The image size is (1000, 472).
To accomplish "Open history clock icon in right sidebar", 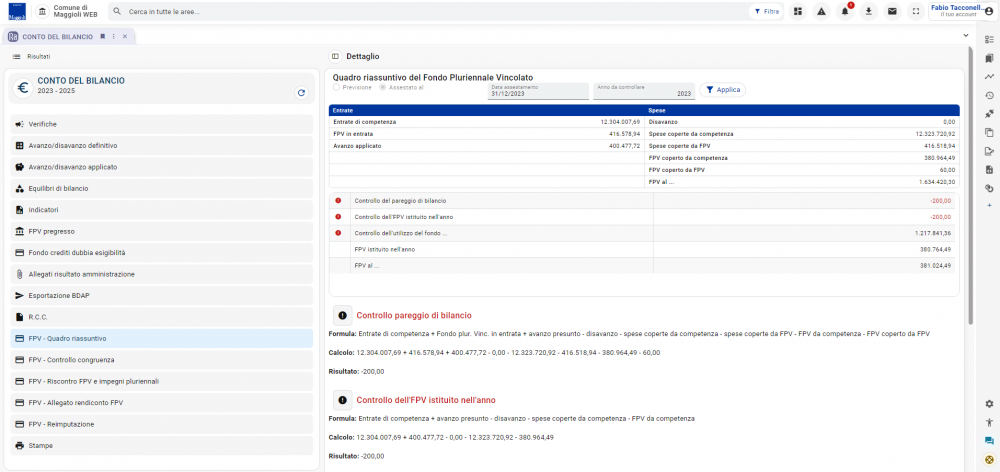I will (x=989, y=96).
